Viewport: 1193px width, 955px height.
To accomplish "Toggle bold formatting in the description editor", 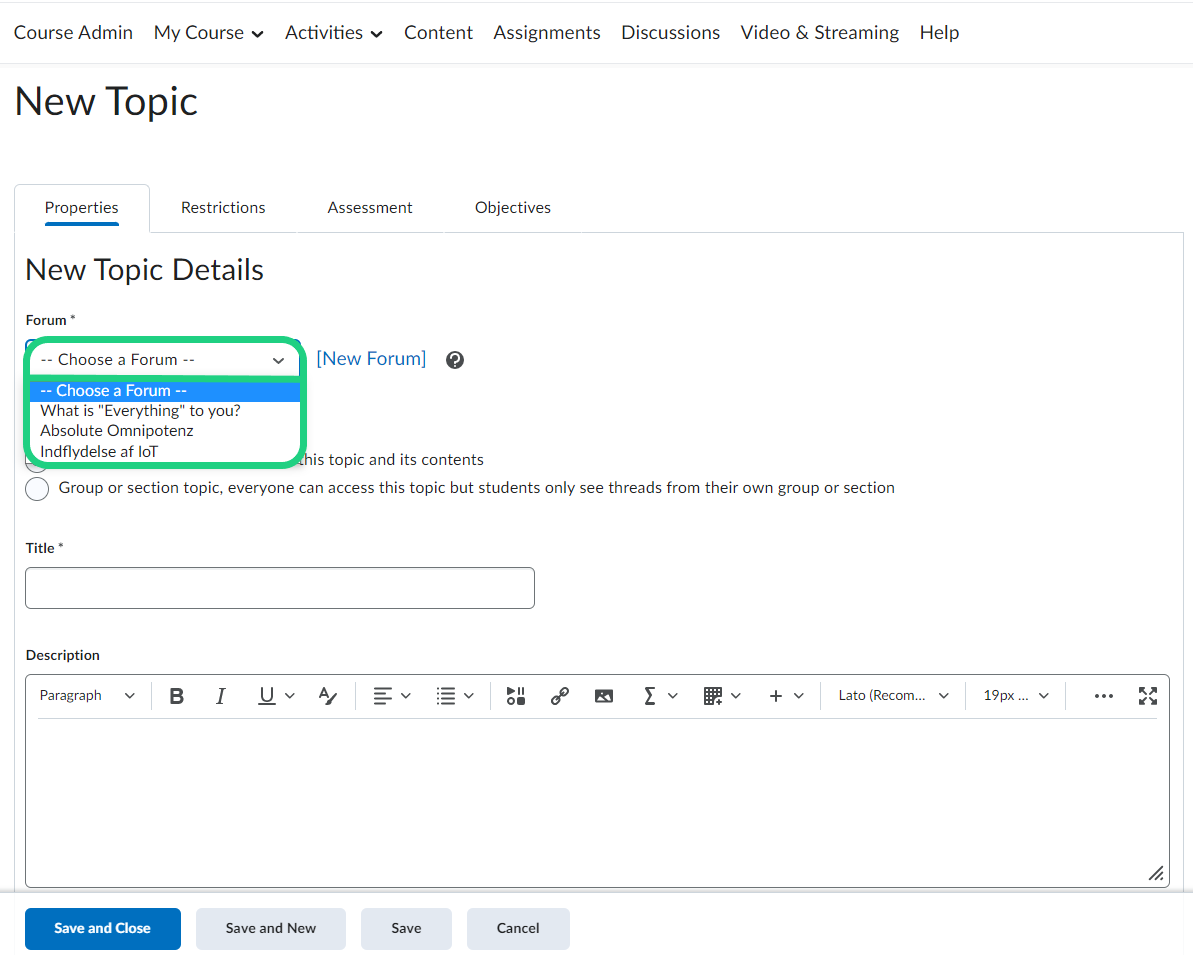I will 177,696.
